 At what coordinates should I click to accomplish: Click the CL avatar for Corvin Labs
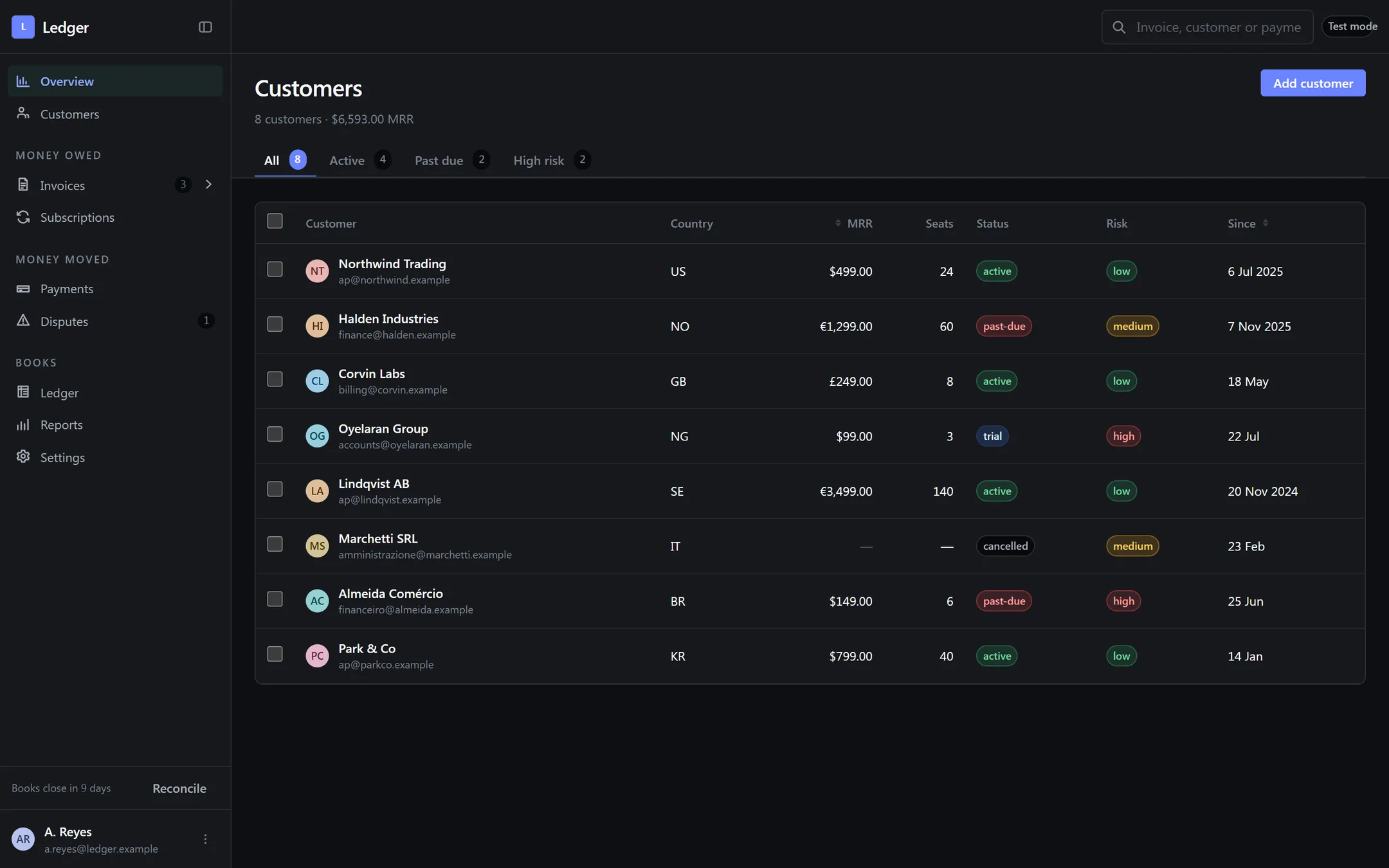click(x=317, y=381)
